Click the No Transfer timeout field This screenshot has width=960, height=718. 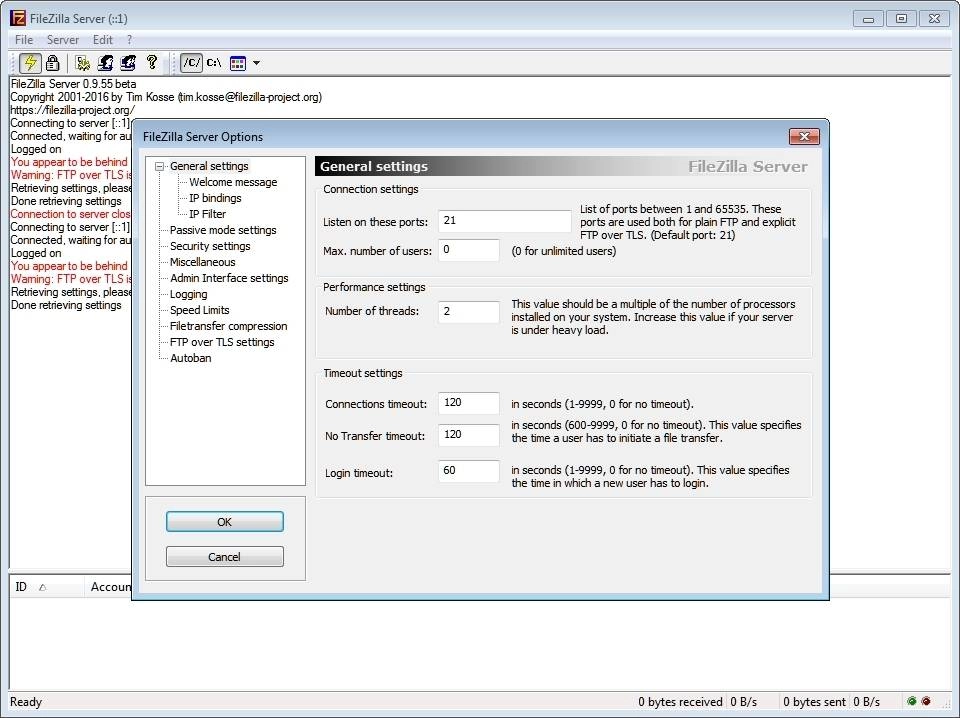click(x=469, y=435)
